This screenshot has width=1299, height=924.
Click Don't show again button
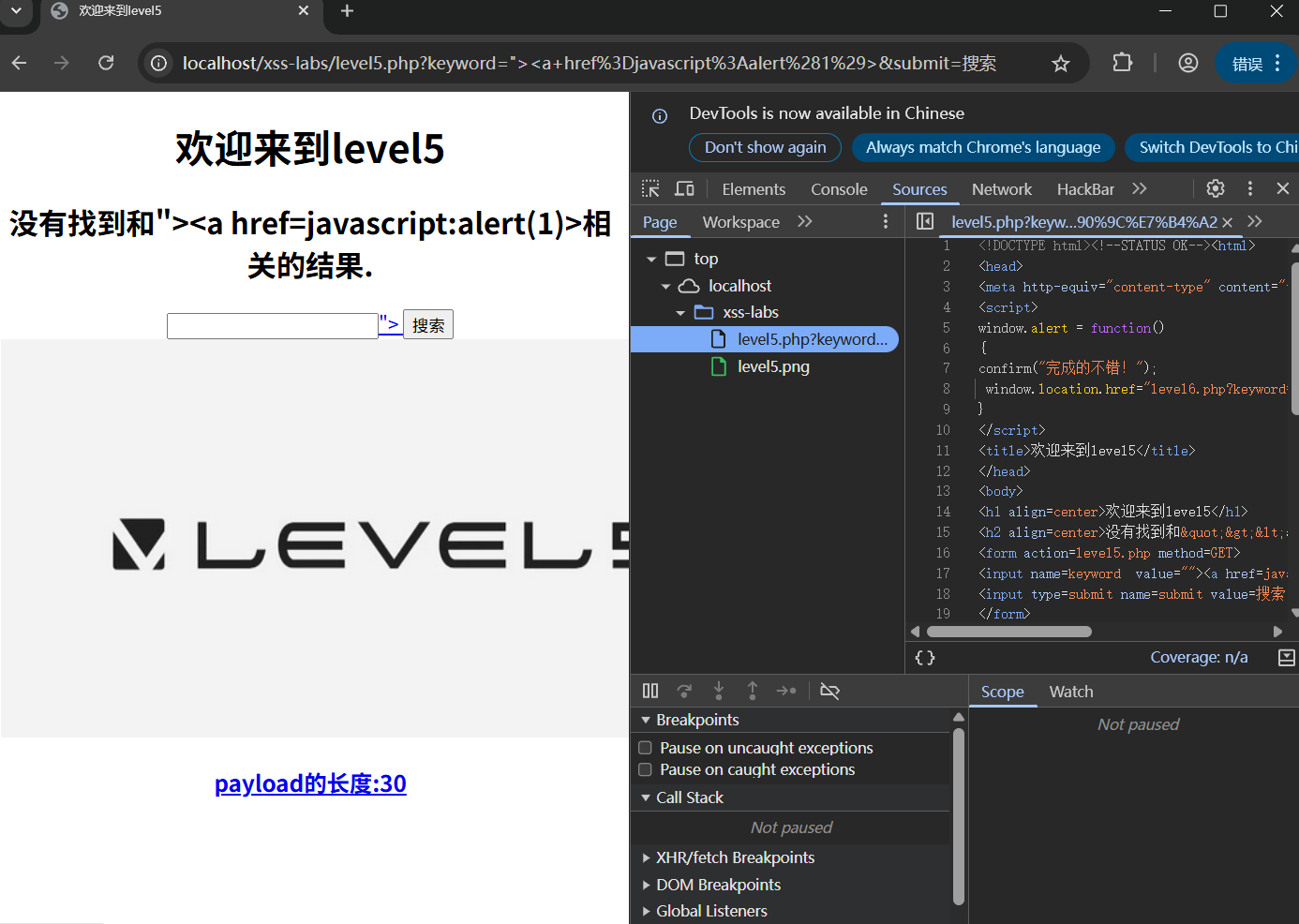coord(766,147)
